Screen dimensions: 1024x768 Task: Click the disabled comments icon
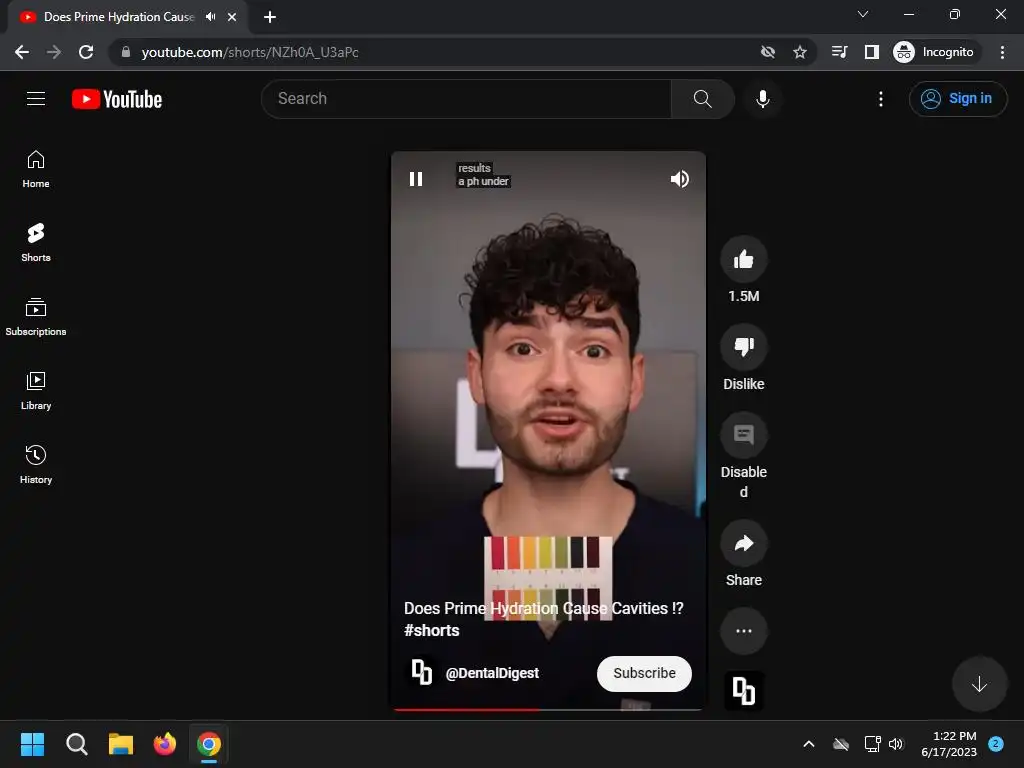pyautogui.click(x=743, y=435)
